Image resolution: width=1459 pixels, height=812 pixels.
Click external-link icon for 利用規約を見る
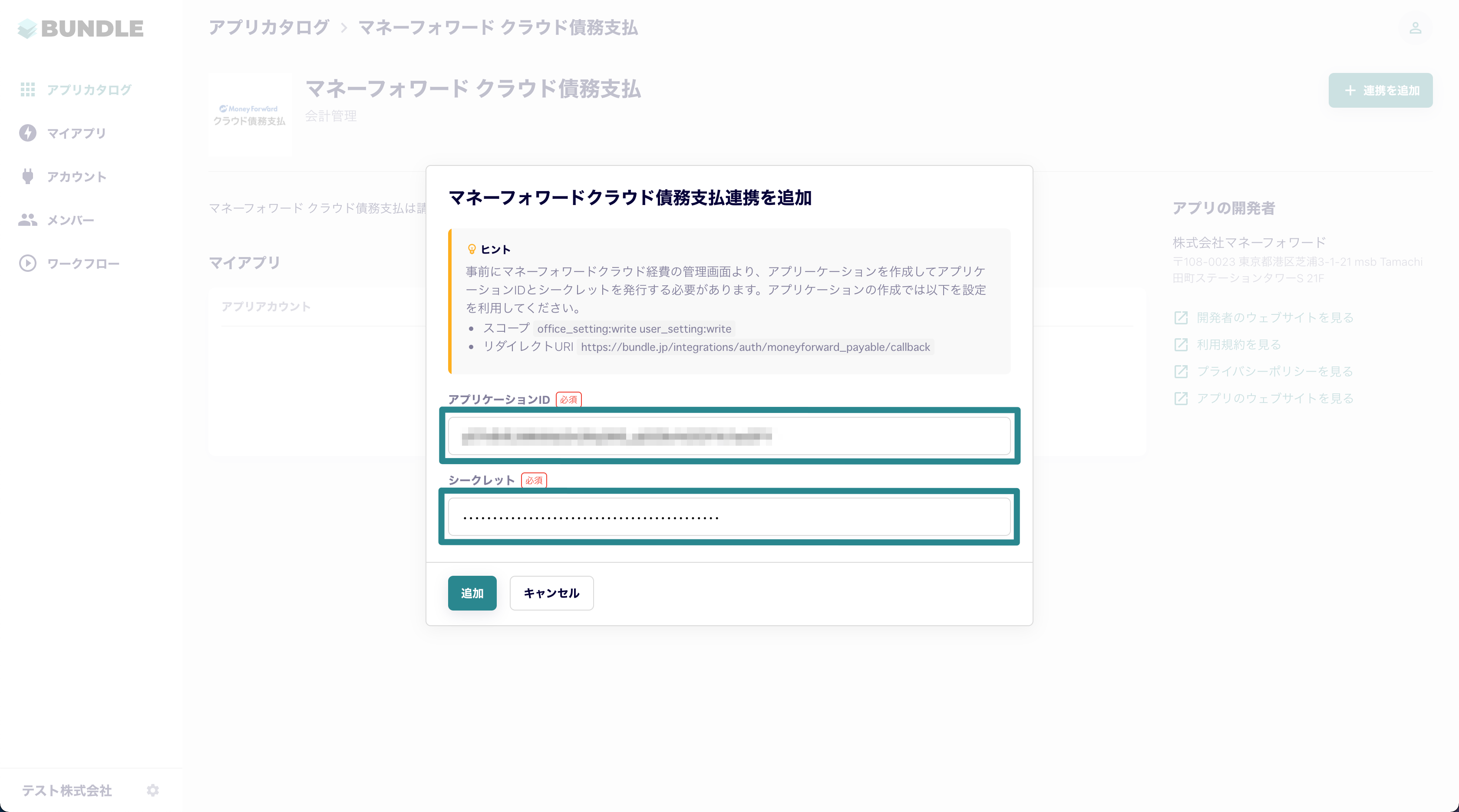coord(1181,344)
